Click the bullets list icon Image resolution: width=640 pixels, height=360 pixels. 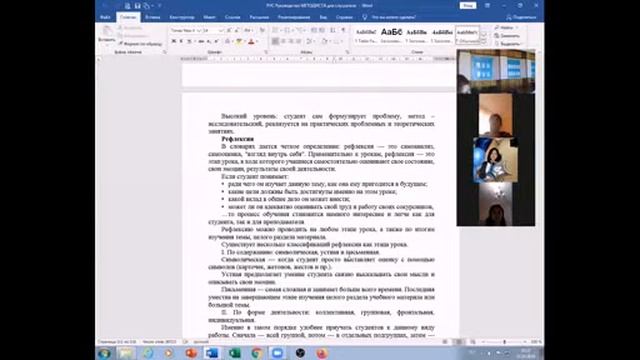point(276,31)
